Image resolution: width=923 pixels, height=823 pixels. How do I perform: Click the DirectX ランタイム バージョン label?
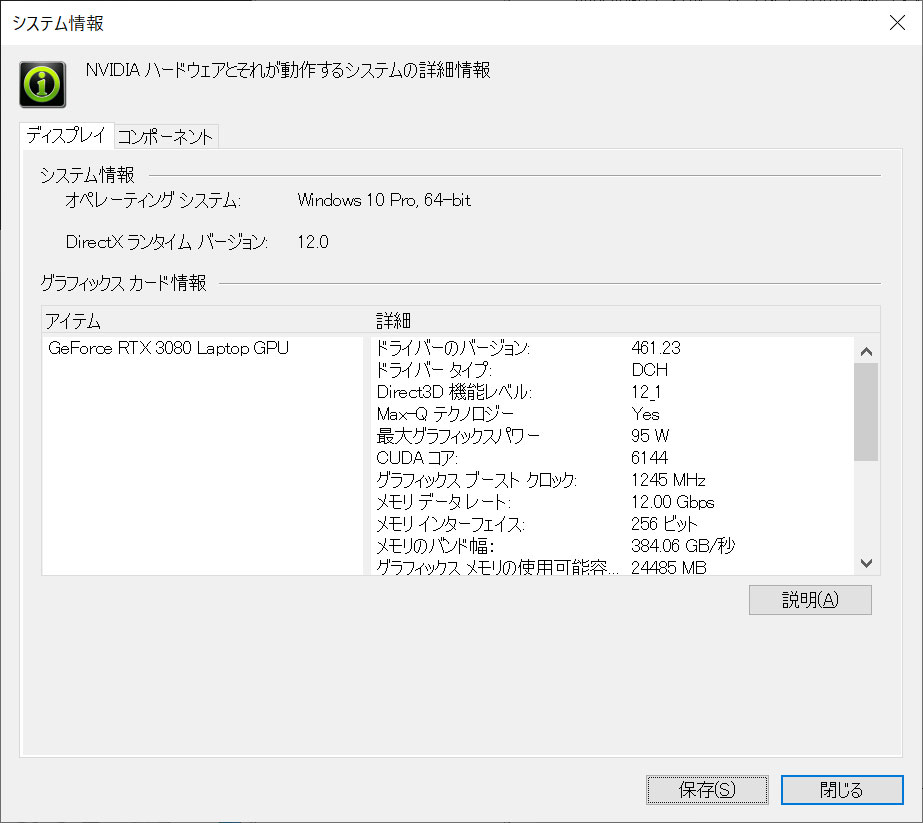[167, 242]
